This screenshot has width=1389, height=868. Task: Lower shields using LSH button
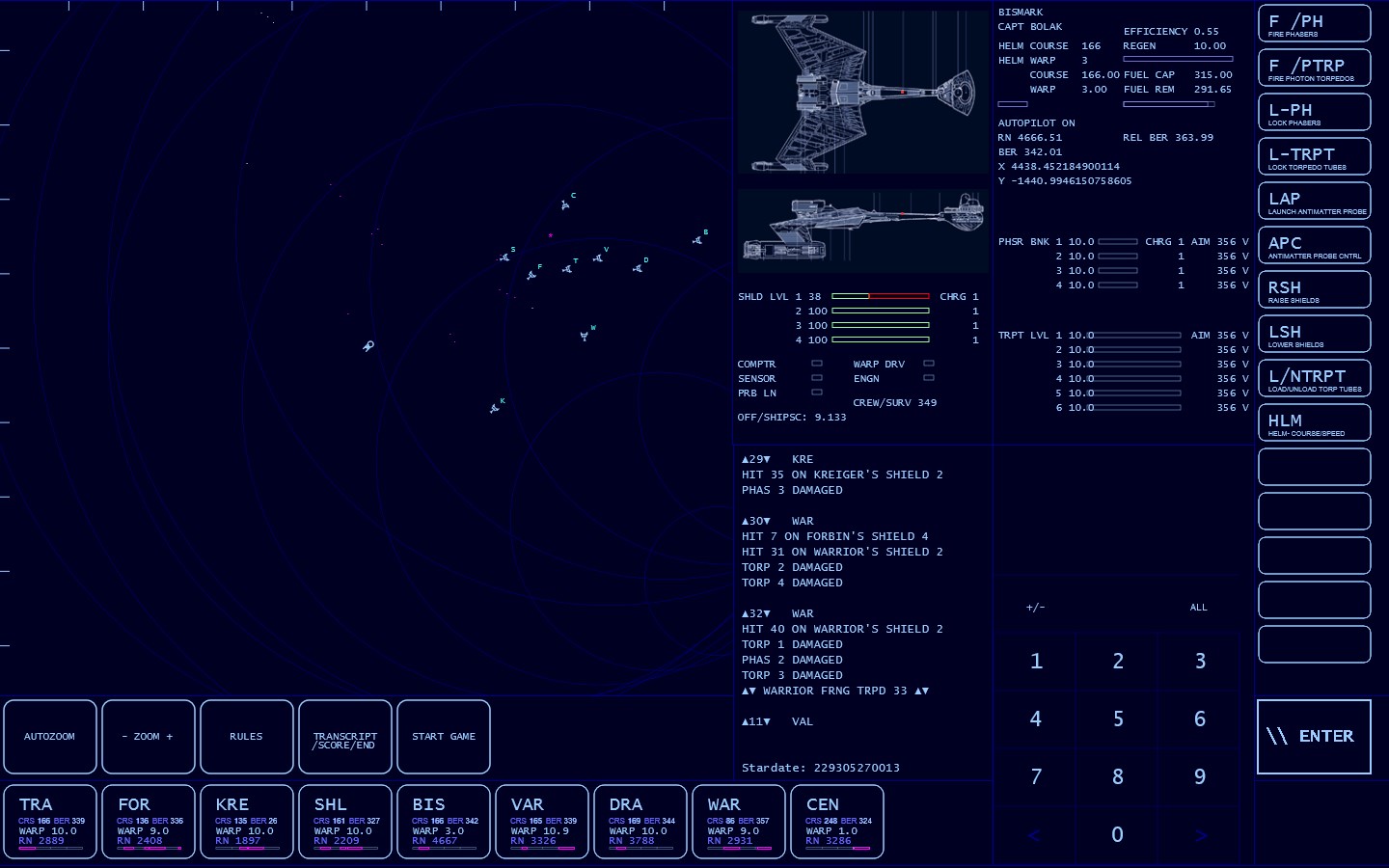tap(1314, 334)
